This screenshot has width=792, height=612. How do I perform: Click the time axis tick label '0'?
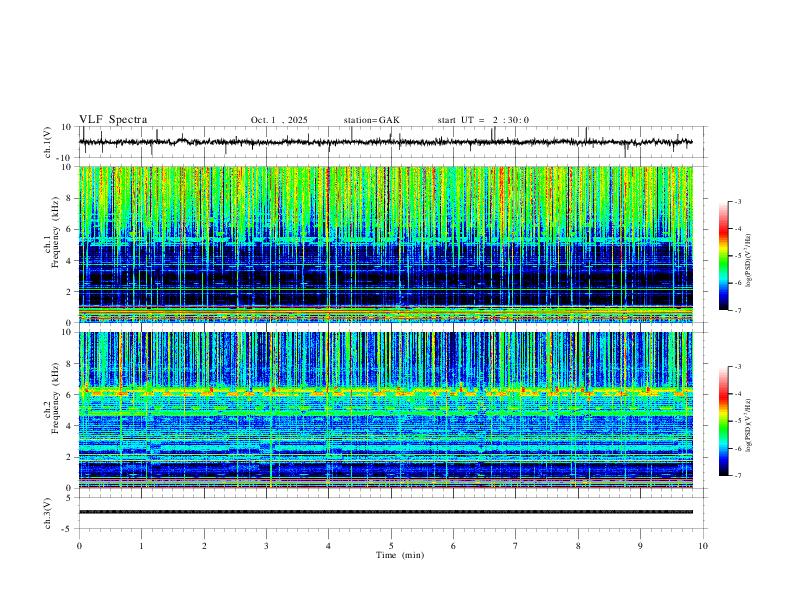[x=79, y=546]
